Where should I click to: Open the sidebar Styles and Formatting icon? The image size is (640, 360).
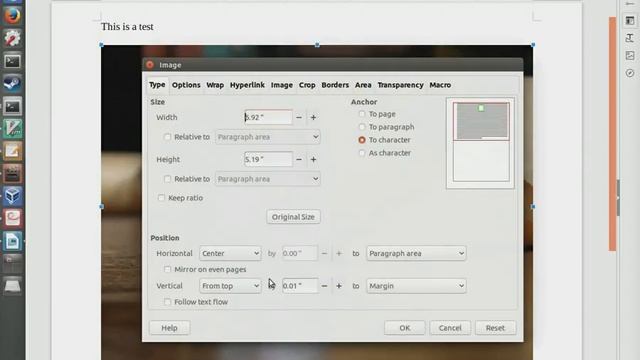pos(630,38)
